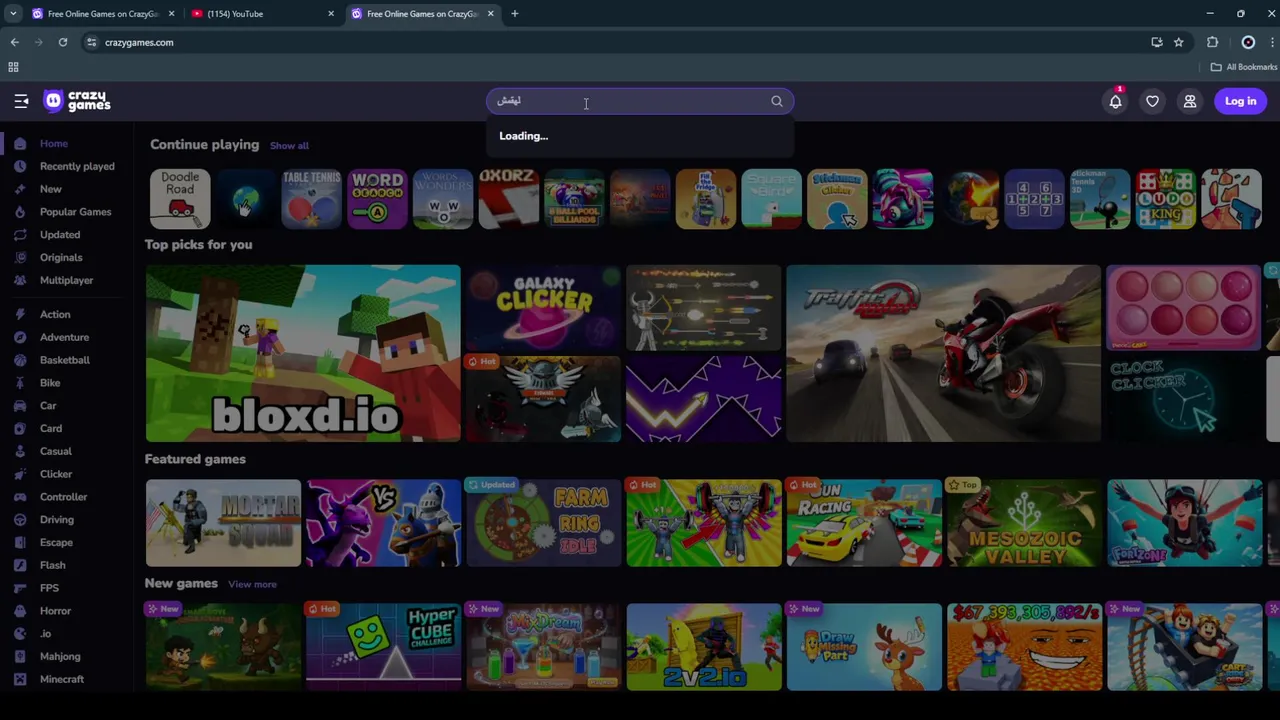Select the .io category
1280x720 pixels.
click(45, 634)
